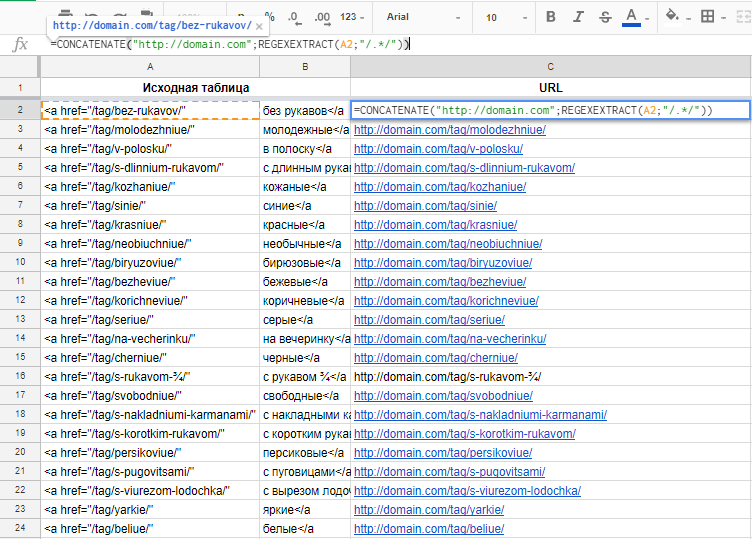Open the svobodniue link
The height and width of the screenshot is (539, 752).
(x=443, y=396)
